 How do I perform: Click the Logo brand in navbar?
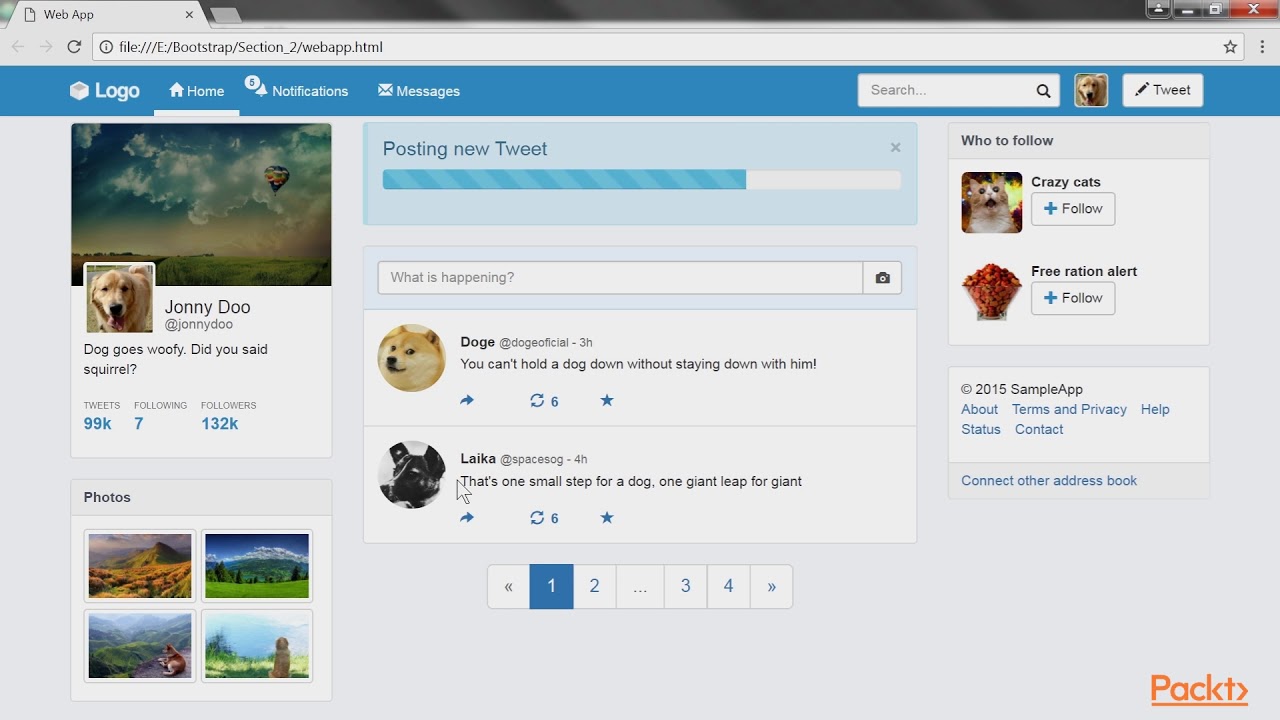(x=105, y=91)
